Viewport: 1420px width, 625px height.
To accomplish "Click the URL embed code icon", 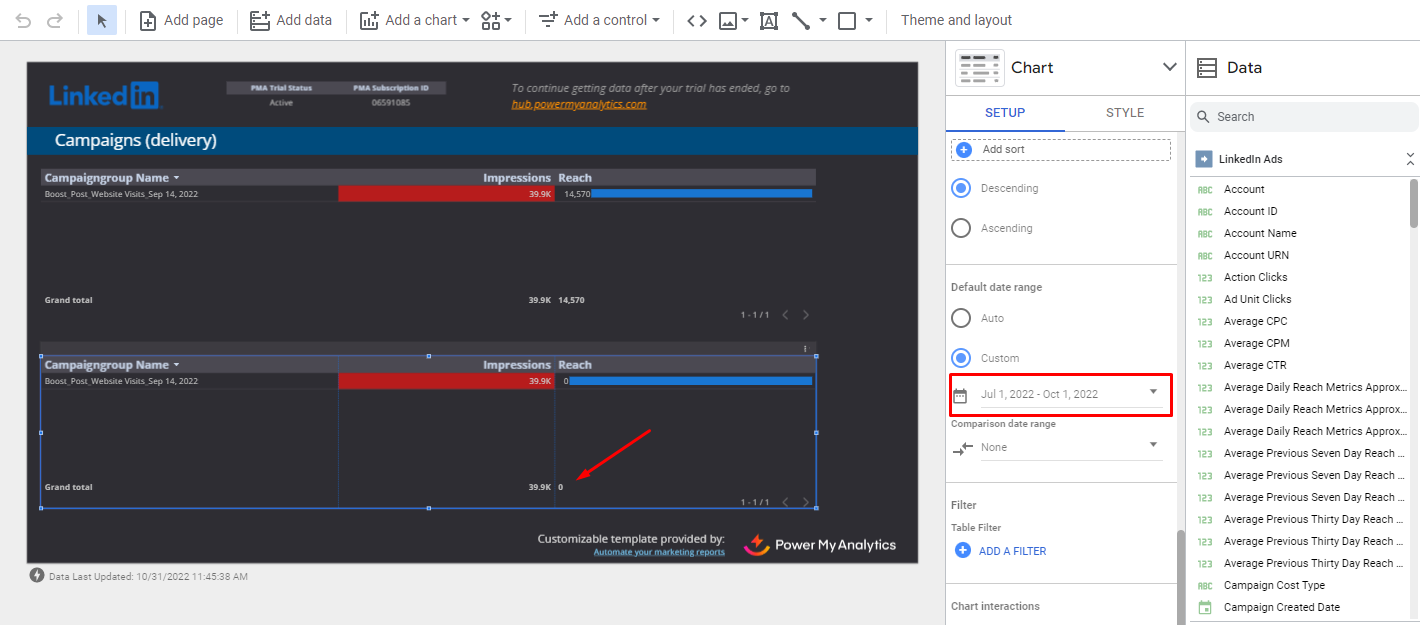I will click(697, 20).
